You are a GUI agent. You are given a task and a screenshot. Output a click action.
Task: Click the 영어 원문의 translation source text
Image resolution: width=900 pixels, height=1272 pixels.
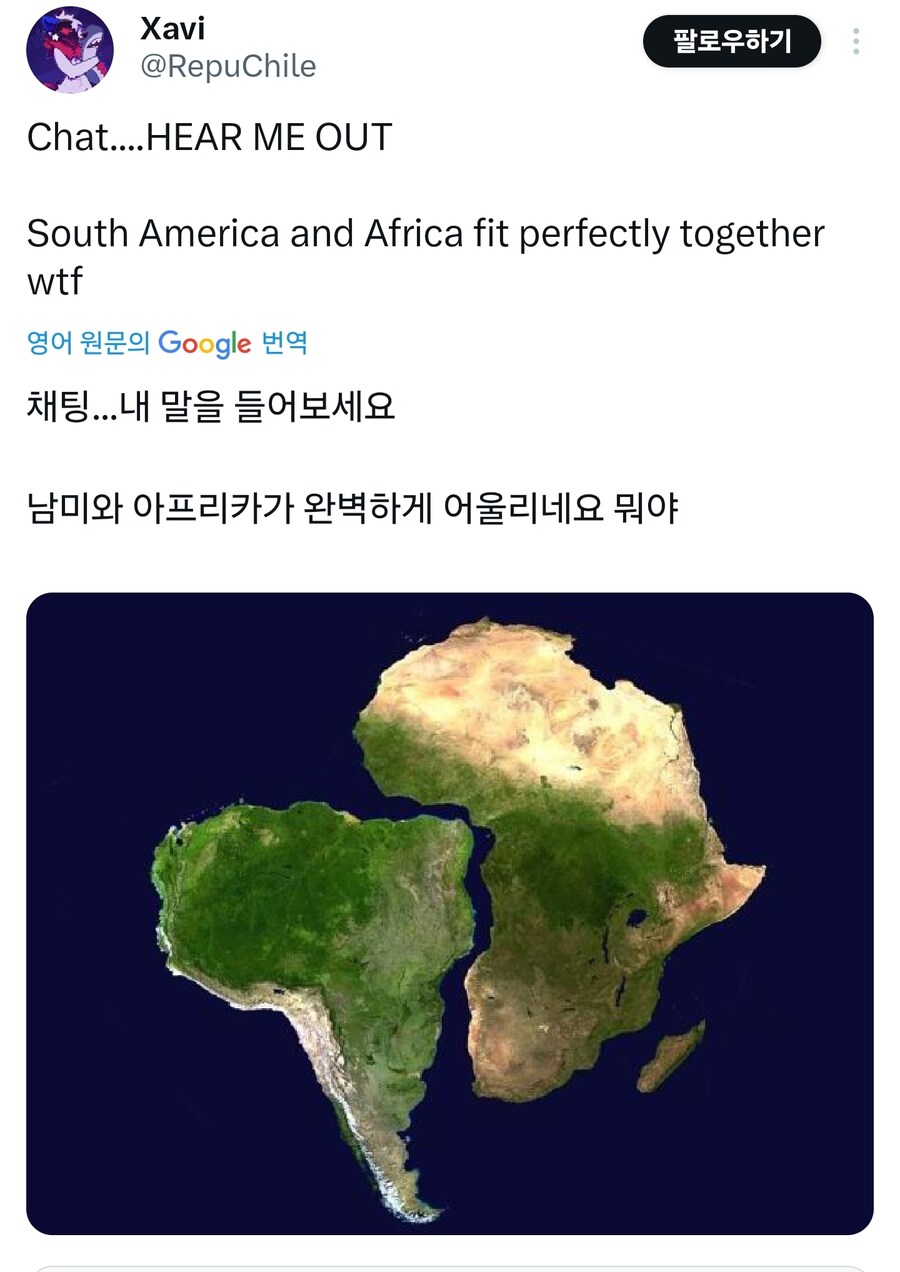(x=88, y=344)
